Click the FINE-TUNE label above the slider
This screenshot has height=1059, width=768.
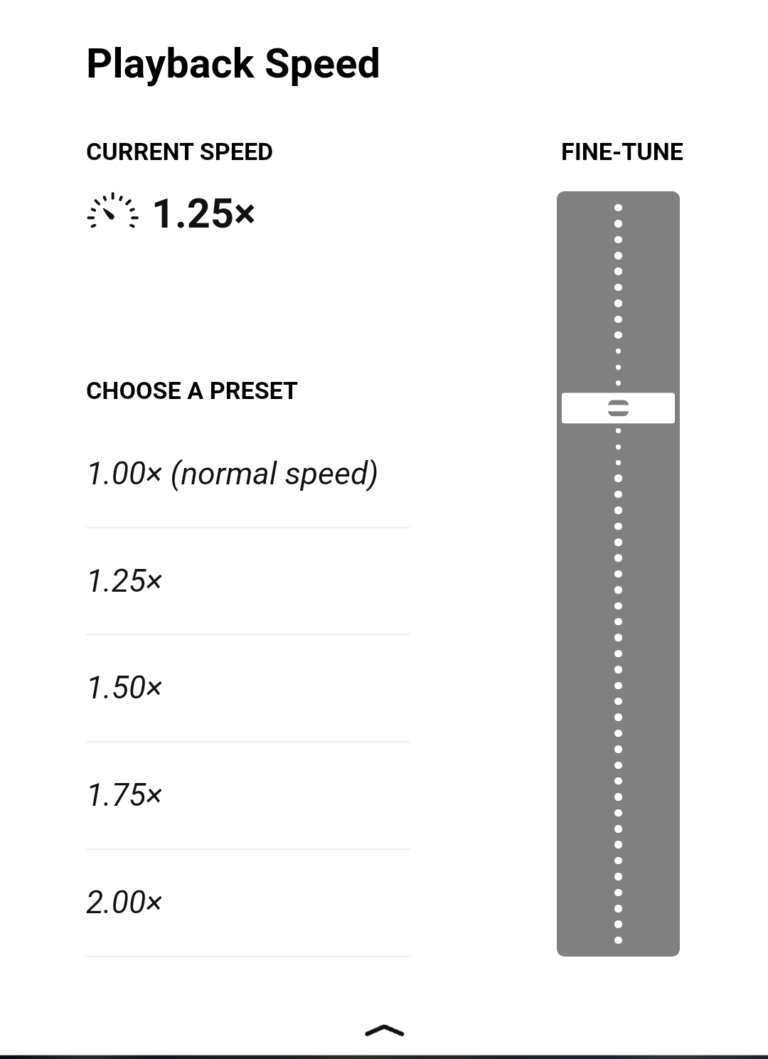pyautogui.click(x=622, y=152)
